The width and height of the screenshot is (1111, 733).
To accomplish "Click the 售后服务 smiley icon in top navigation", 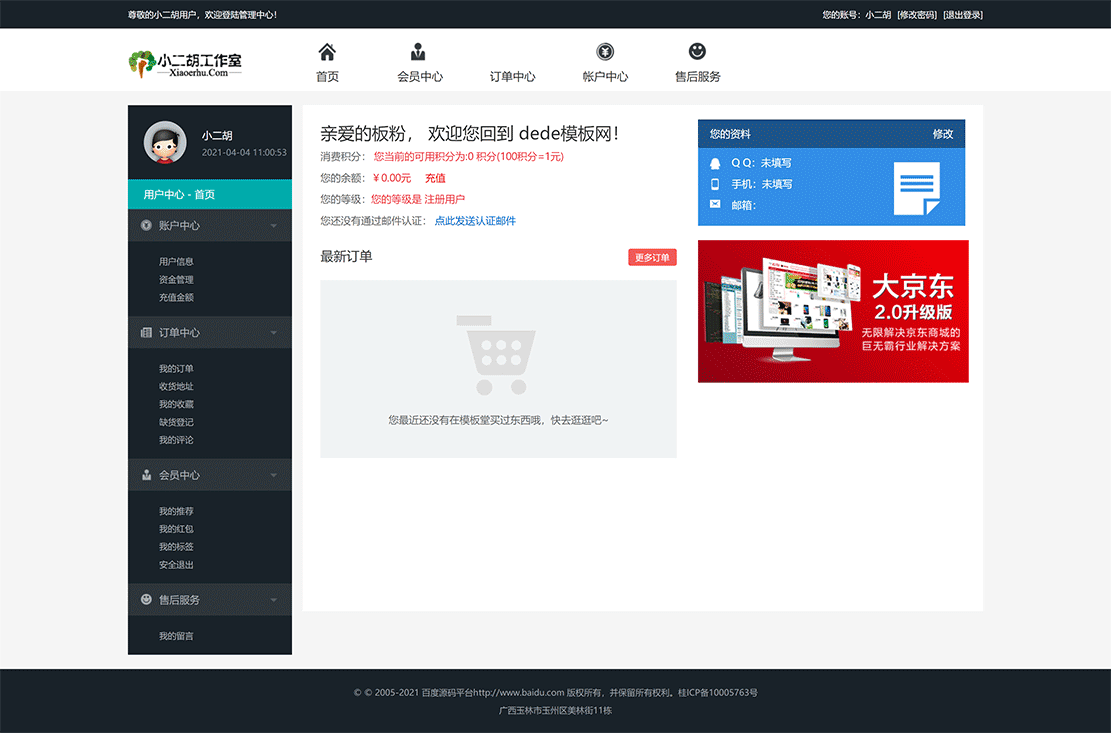I will point(696,49).
